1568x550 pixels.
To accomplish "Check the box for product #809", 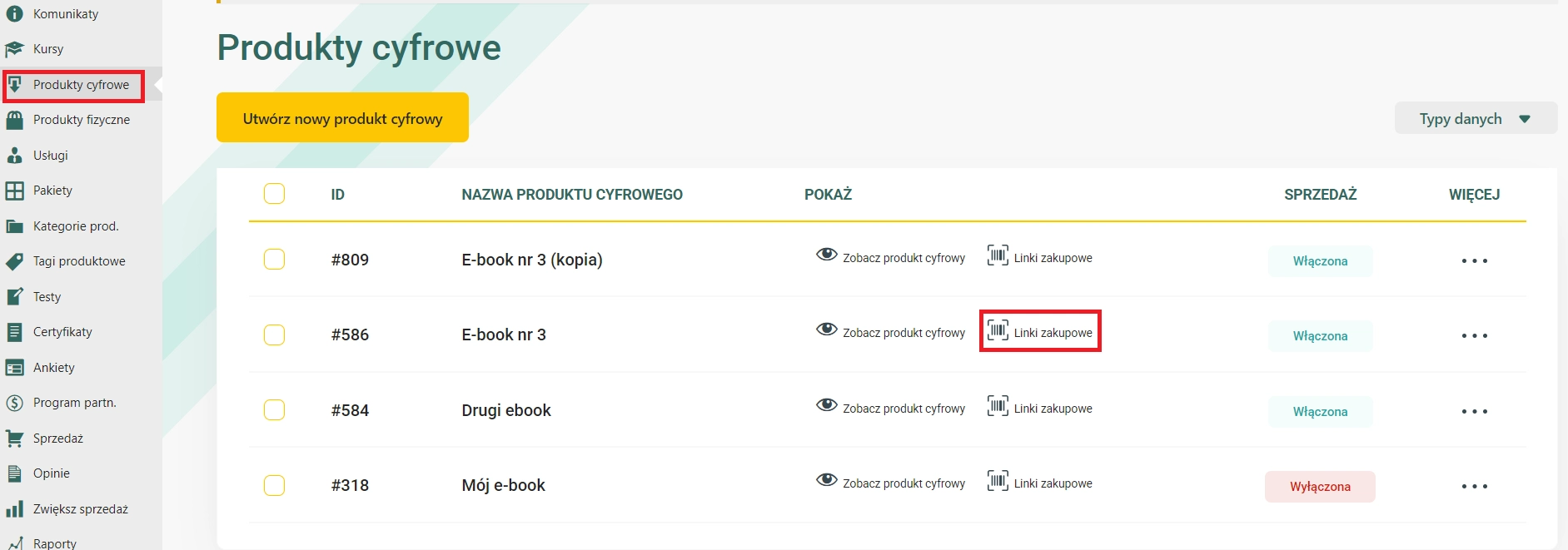I will click(x=274, y=259).
